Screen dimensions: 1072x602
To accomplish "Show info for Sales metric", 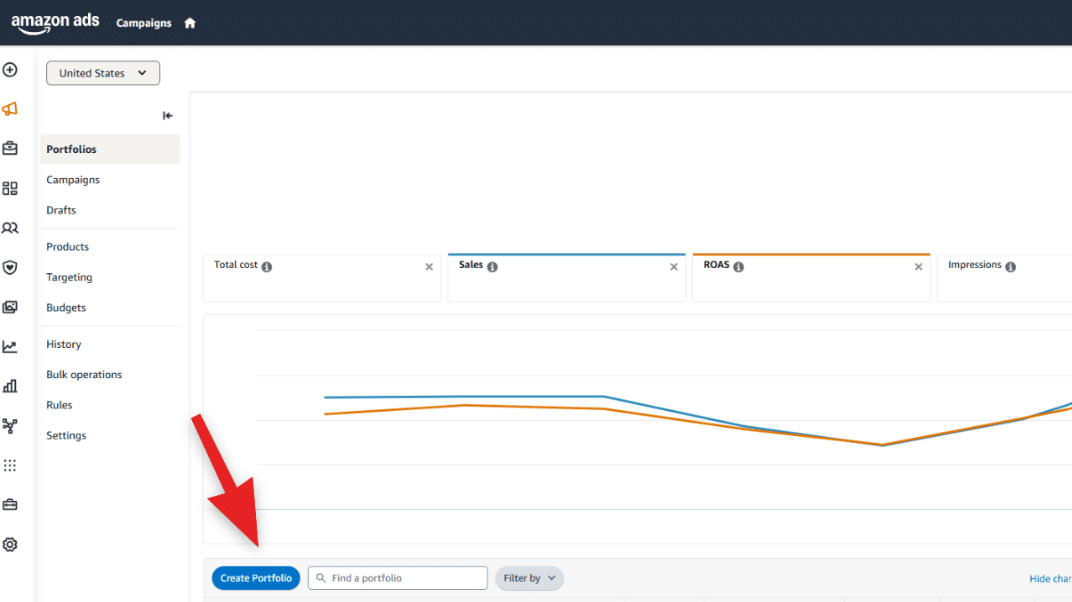I will pos(492,266).
